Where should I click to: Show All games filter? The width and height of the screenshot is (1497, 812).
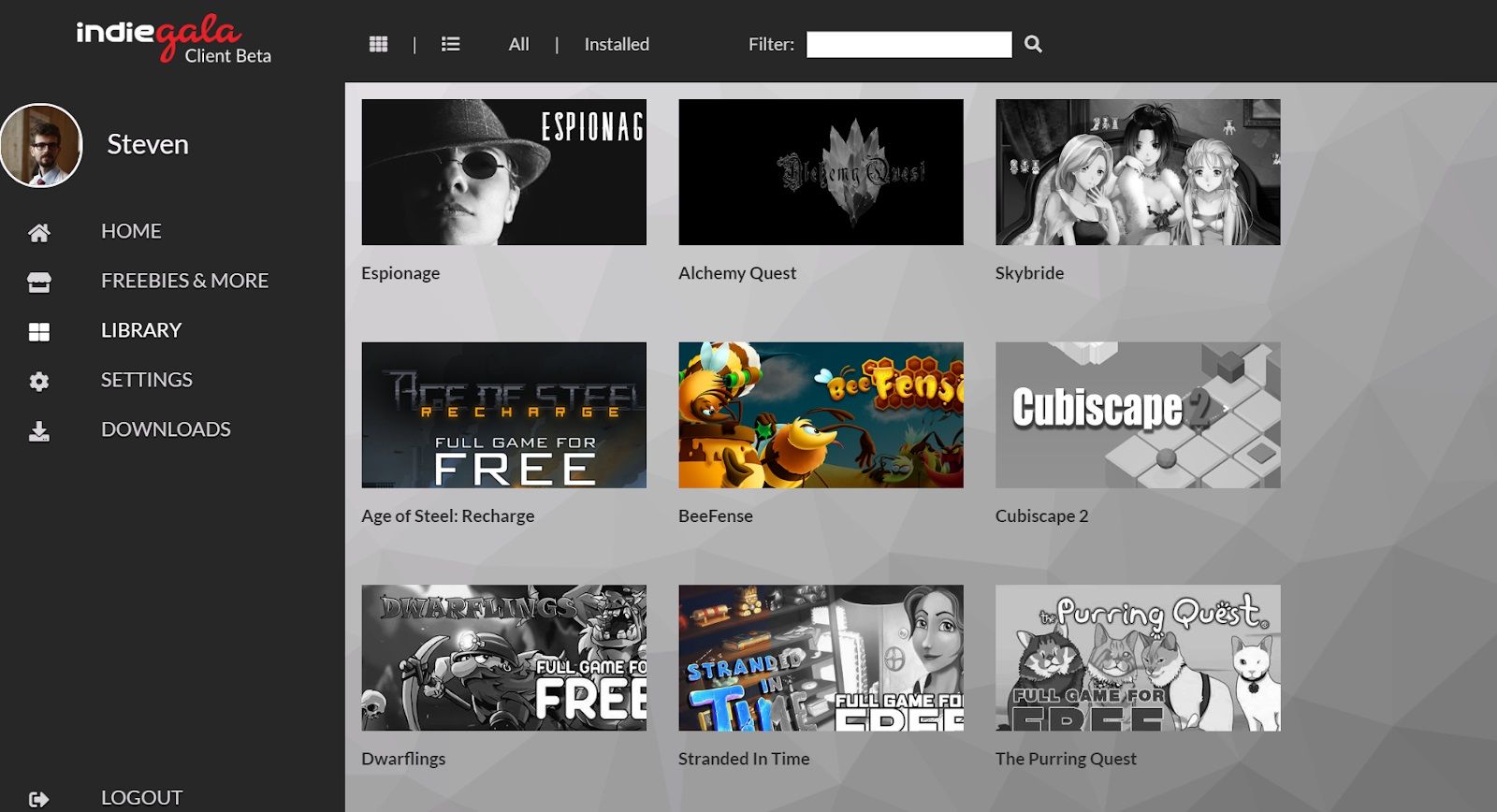(x=519, y=44)
